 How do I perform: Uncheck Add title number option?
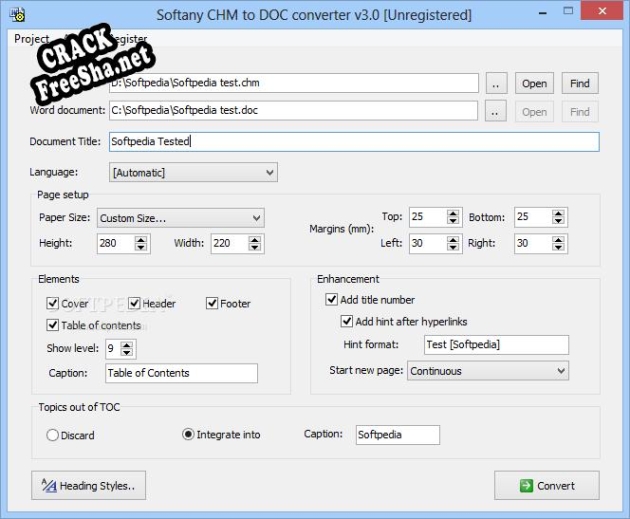[x=332, y=300]
